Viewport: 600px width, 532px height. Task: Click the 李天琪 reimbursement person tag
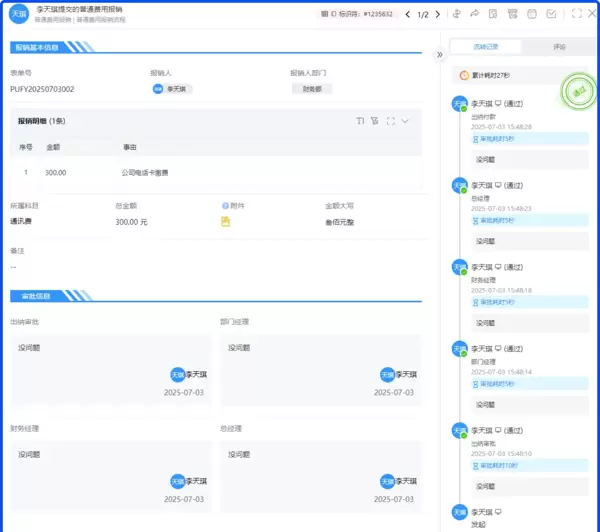pos(171,89)
